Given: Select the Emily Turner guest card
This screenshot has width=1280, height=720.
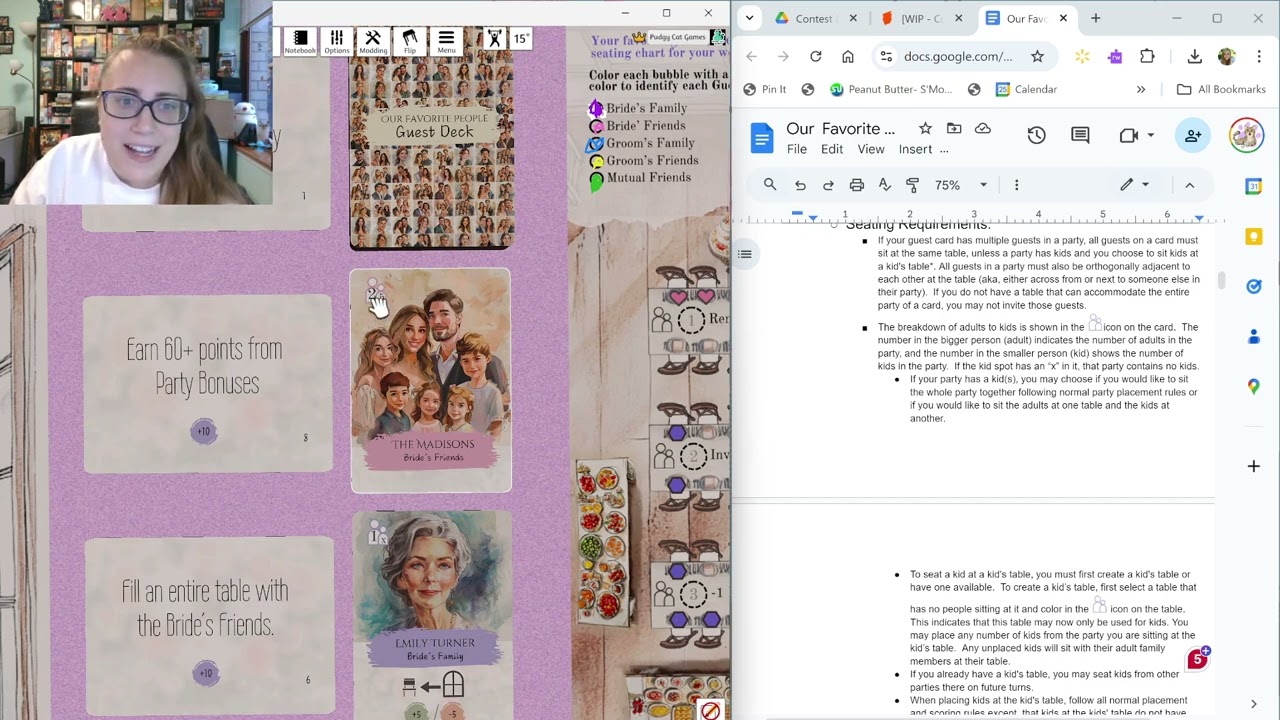Looking at the screenshot, I should pos(432,615).
